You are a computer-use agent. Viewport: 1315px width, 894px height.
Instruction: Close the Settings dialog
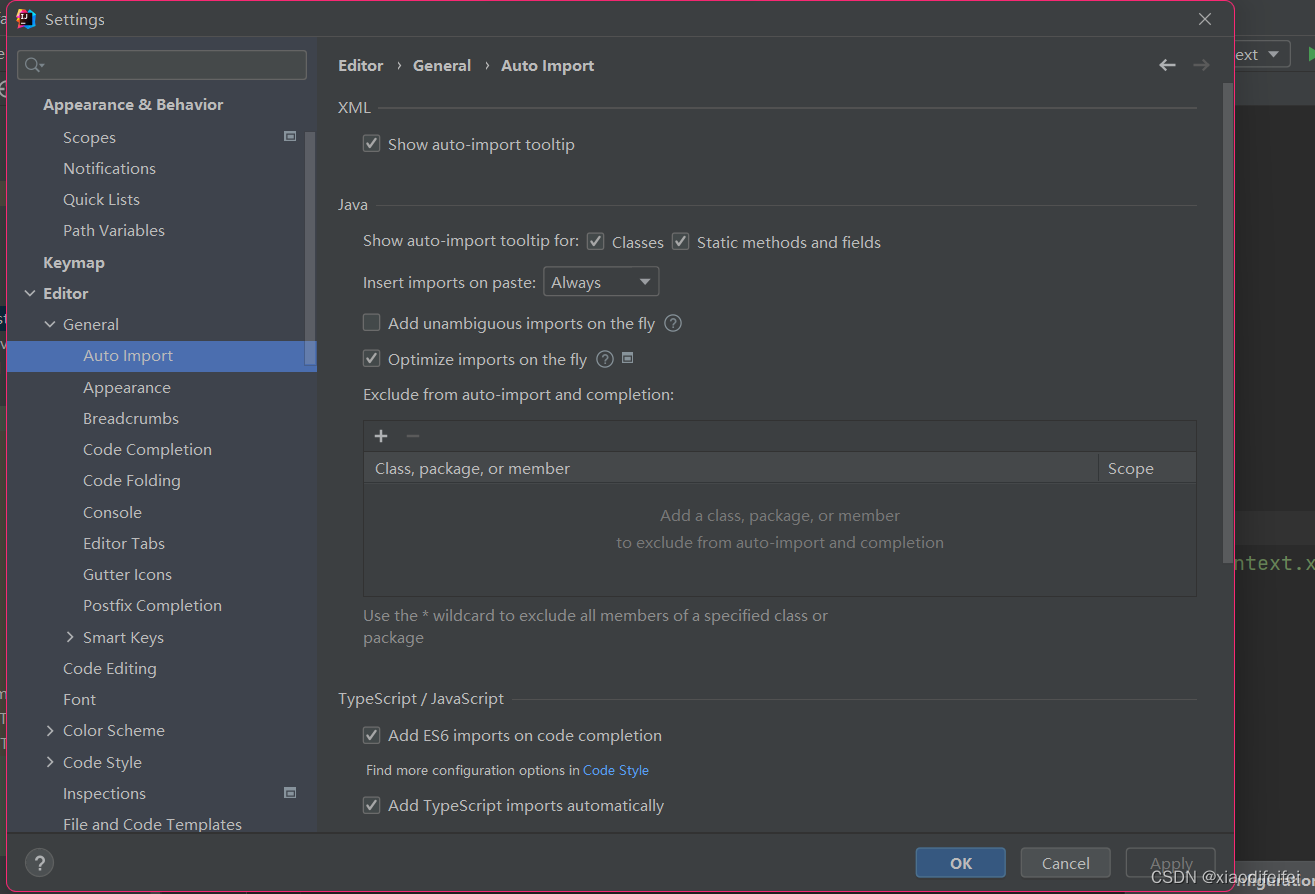pyautogui.click(x=1205, y=19)
